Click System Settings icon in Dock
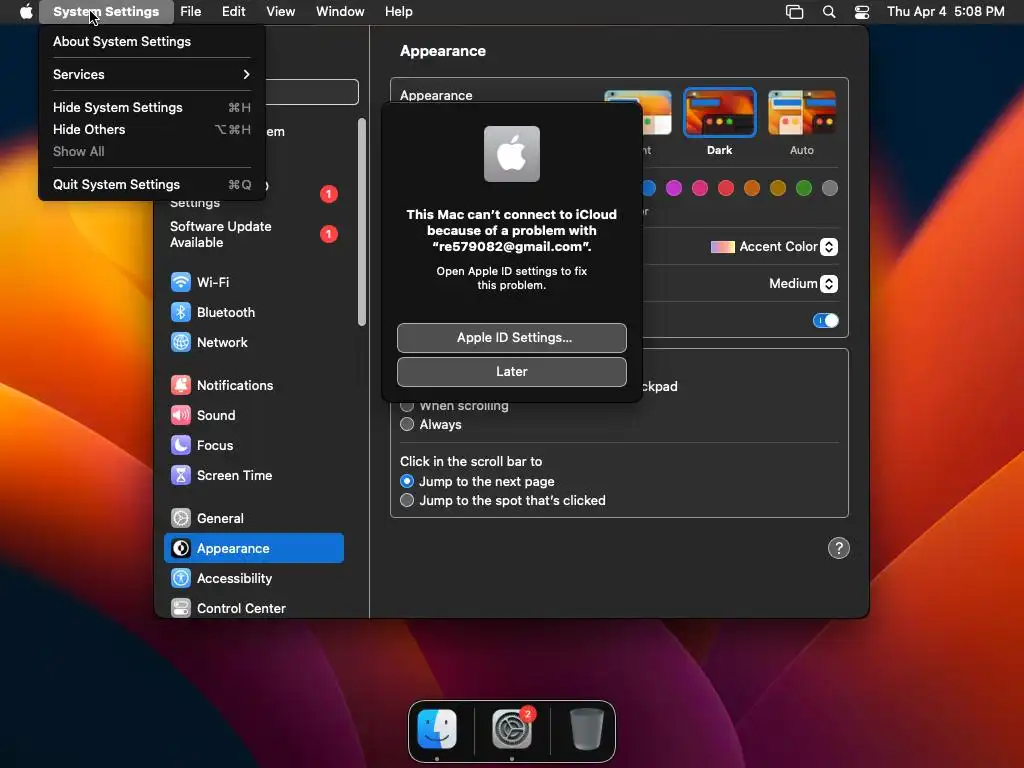The height and width of the screenshot is (768, 1024). 512,729
